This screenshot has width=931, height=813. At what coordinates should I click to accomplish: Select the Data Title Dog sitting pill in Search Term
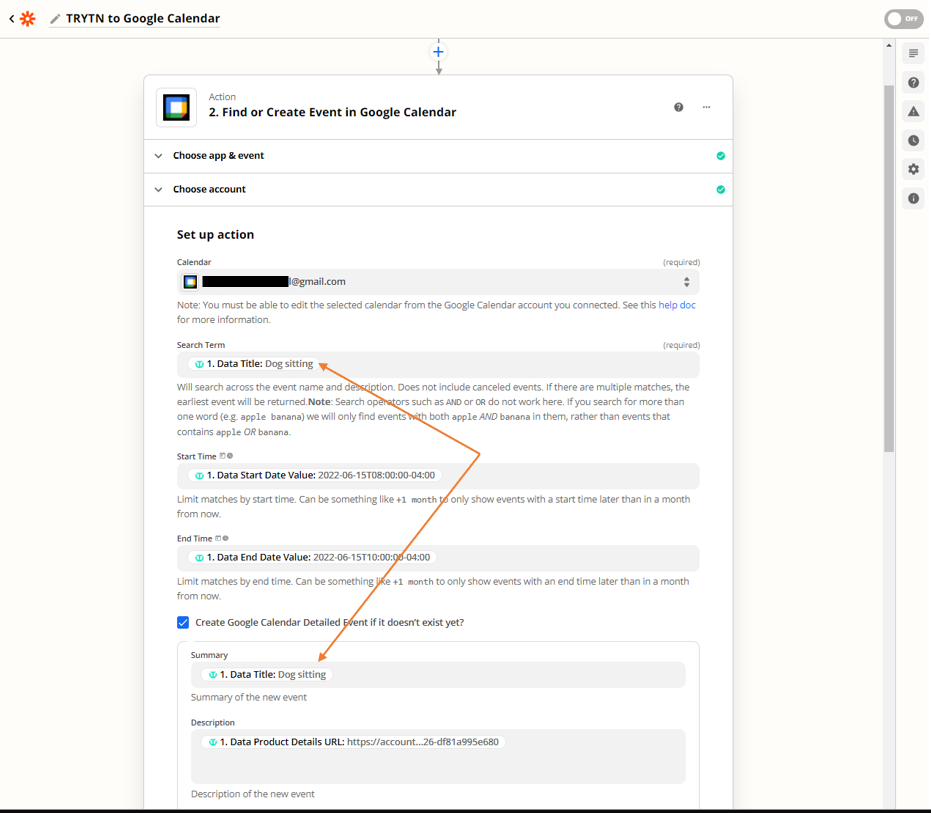point(254,363)
